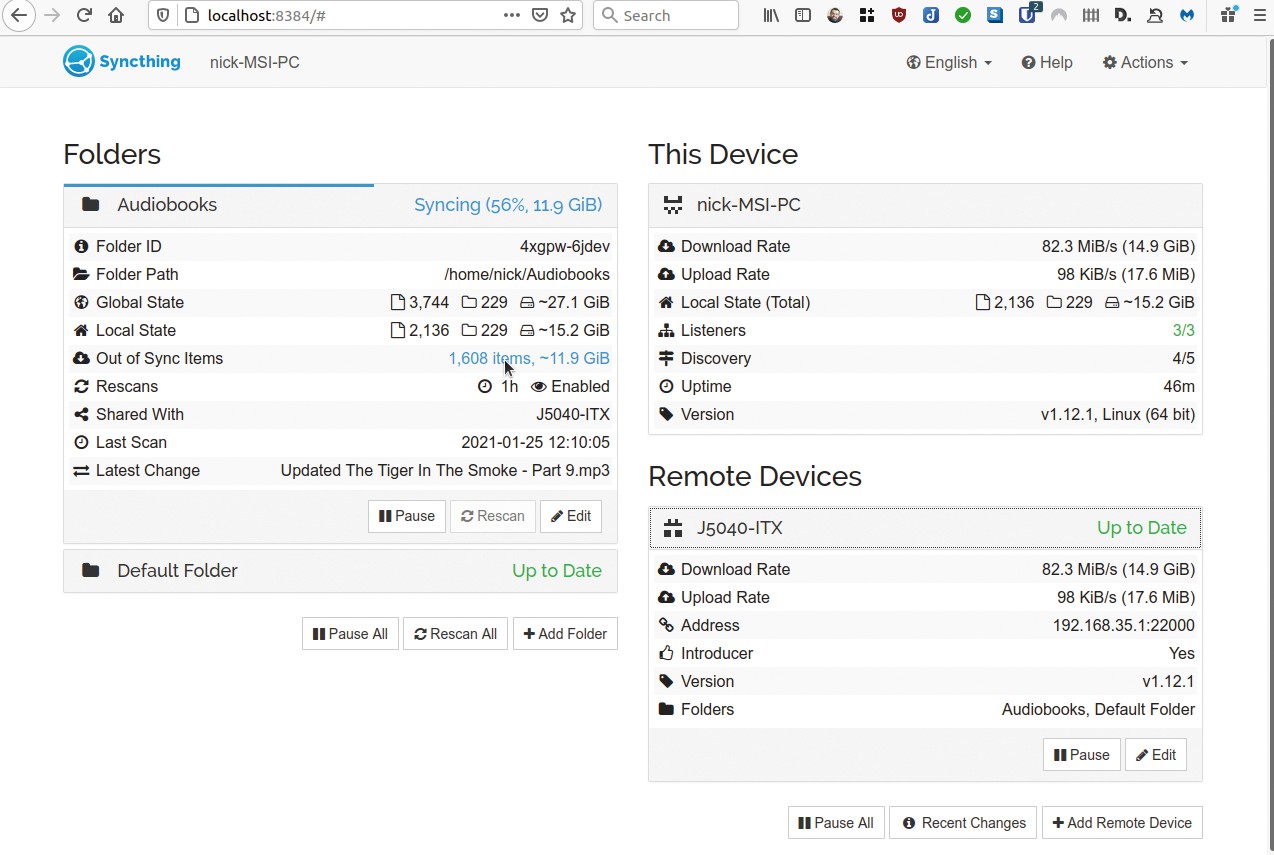The width and height of the screenshot is (1274, 855).
Task: Open Recent Changes
Action: (x=964, y=823)
